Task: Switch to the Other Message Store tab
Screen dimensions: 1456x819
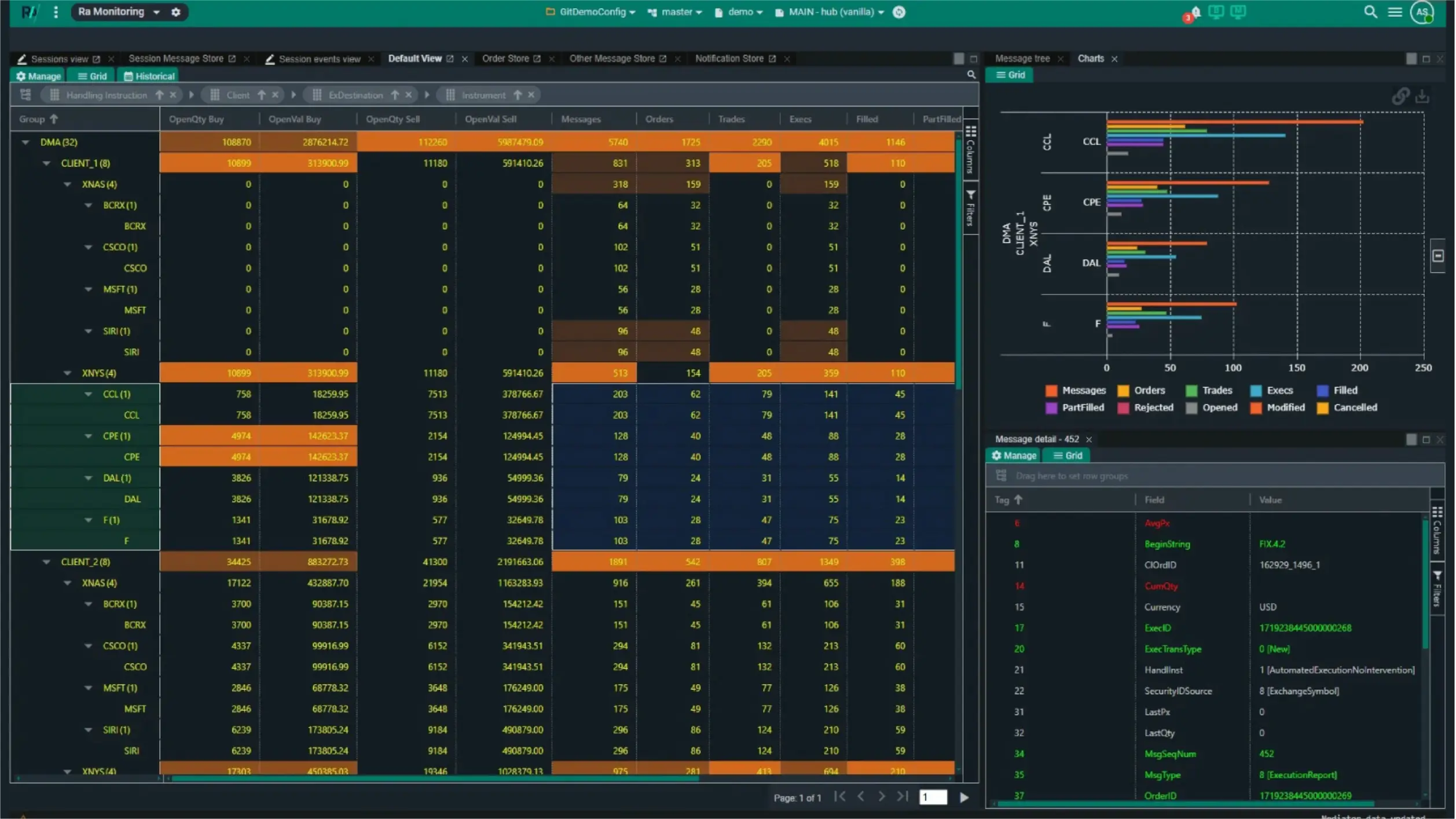Action: (x=612, y=58)
